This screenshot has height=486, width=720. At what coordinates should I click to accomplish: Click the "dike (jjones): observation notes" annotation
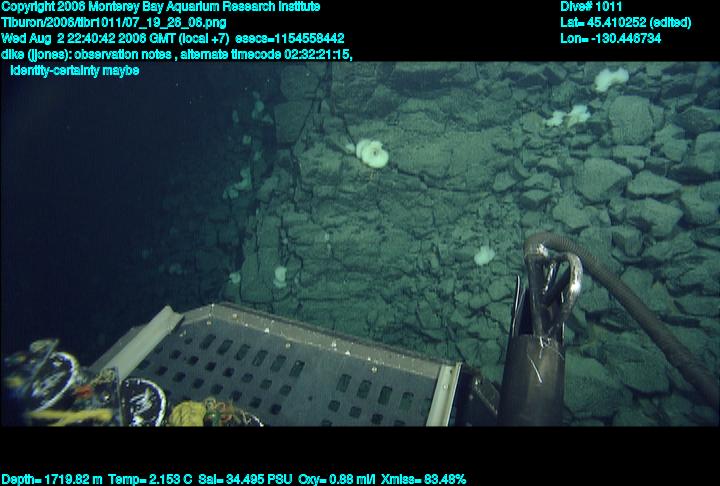86,55
